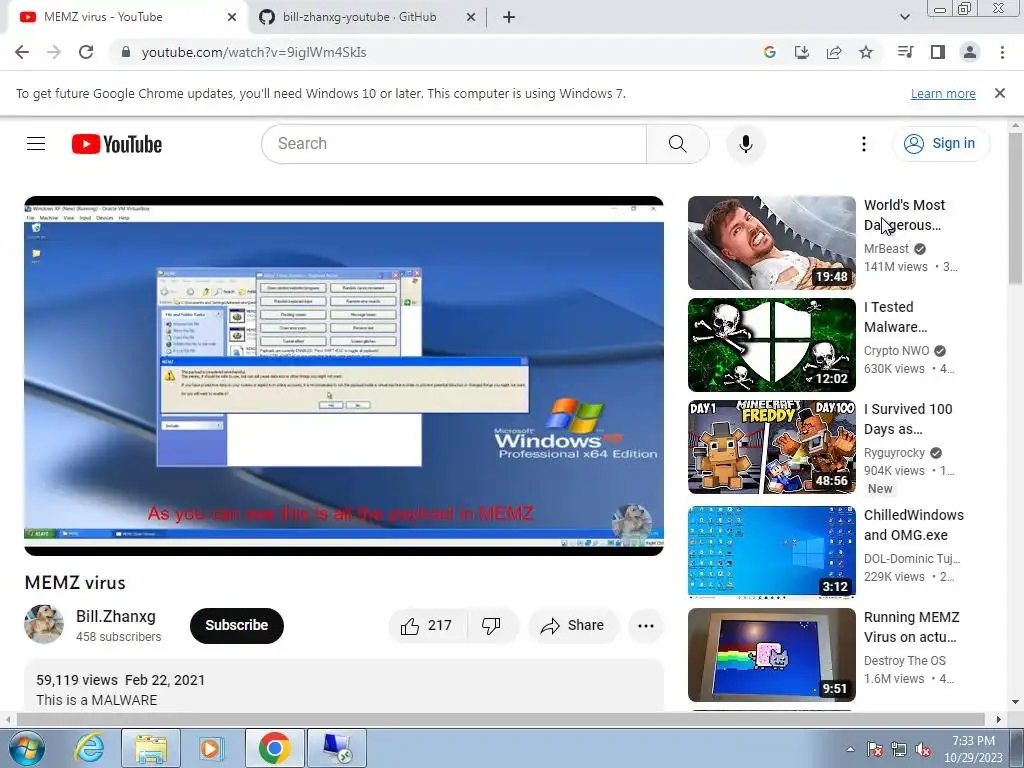The width and height of the screenshot is (1024, 768).
Task: Show hidden system tray icons
Action: [x=850, y=750]
